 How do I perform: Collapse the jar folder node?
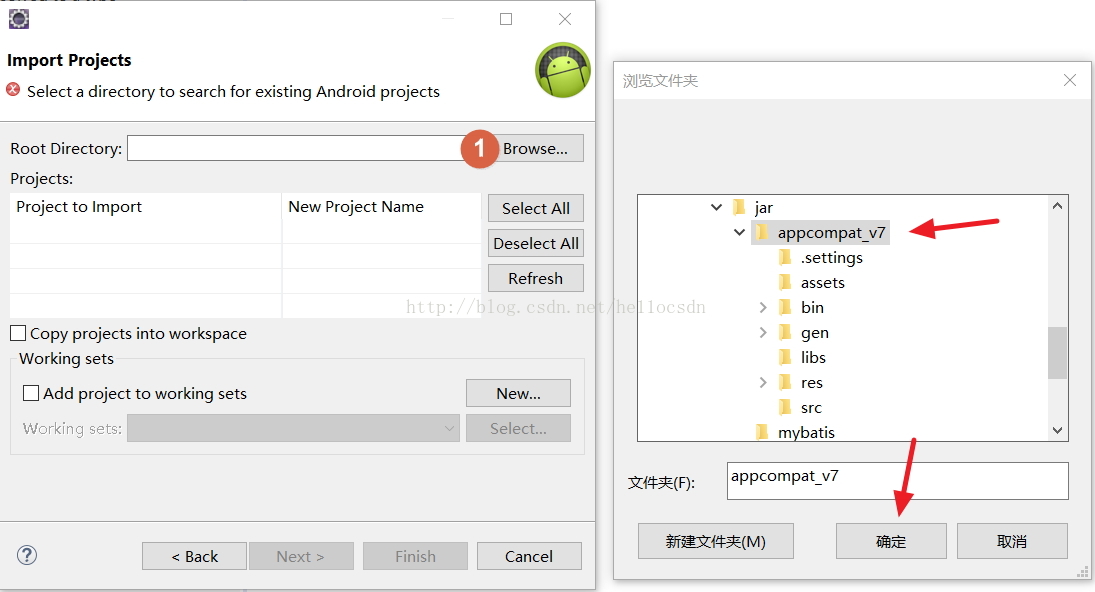click(716, 207)
